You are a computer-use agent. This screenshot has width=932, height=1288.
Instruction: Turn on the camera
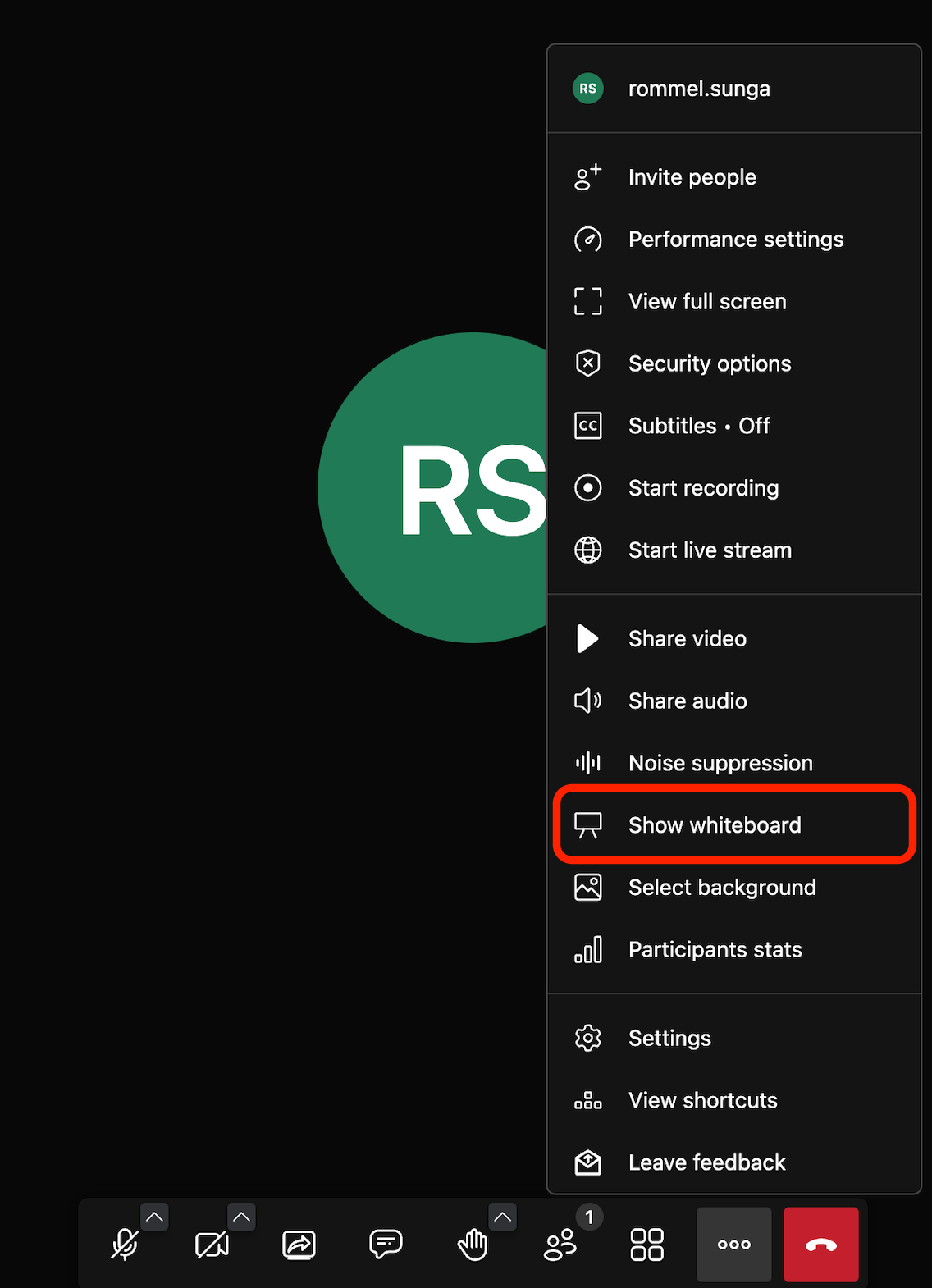pos(212,1245)
